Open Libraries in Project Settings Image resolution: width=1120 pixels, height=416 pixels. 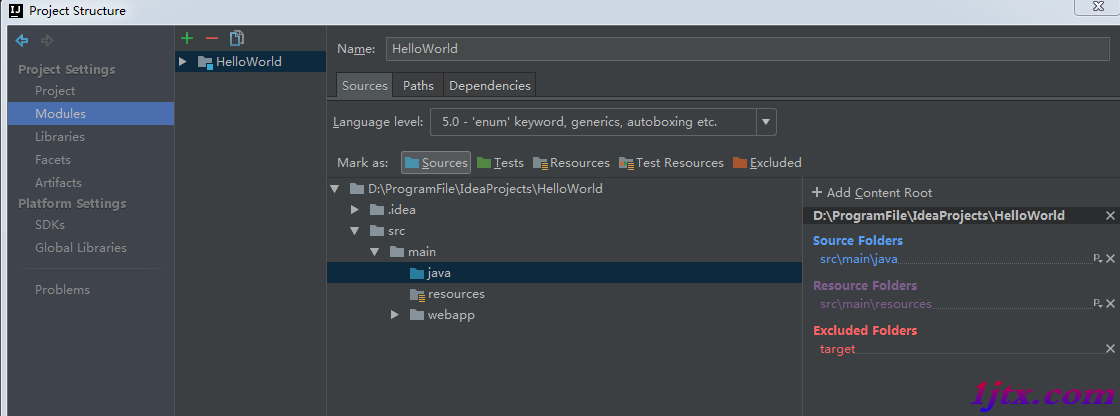pyautogui.click(x=60, y=137)
